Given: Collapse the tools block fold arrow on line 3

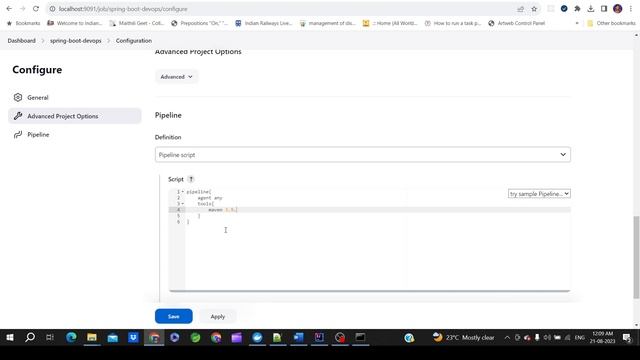Looking at the screenshot, I should (x=183, y=204).
